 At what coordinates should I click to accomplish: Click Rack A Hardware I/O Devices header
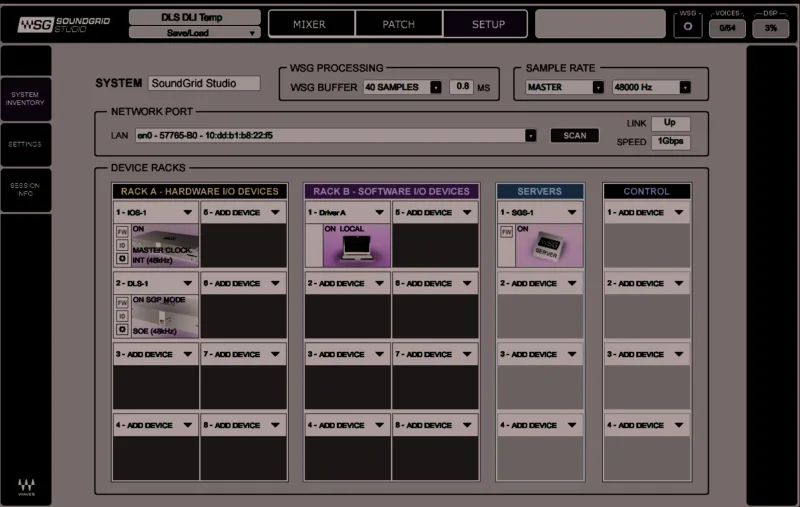[x=199, y=191]
